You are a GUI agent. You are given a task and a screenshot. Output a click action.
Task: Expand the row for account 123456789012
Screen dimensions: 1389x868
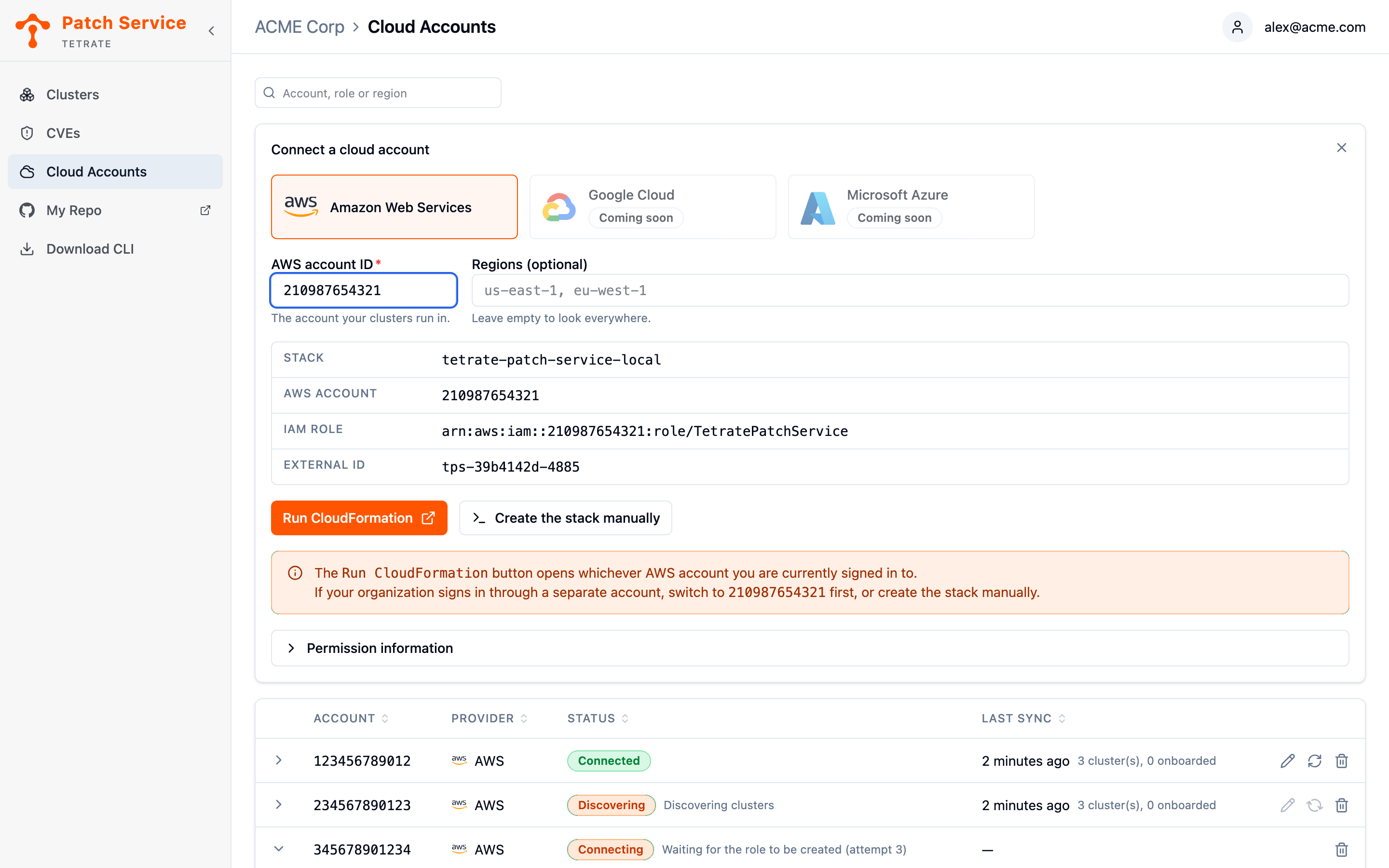[x=278, y=759]
